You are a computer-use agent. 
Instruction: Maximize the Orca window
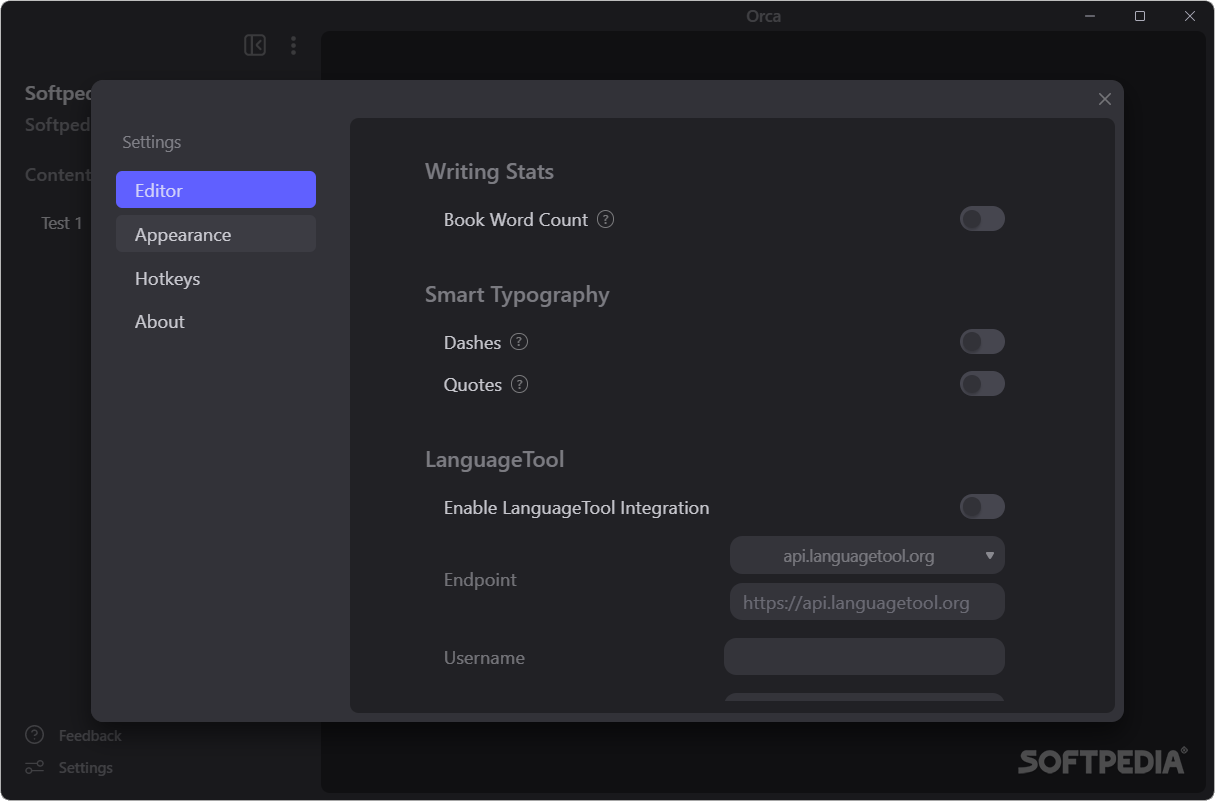[1140, 16]
